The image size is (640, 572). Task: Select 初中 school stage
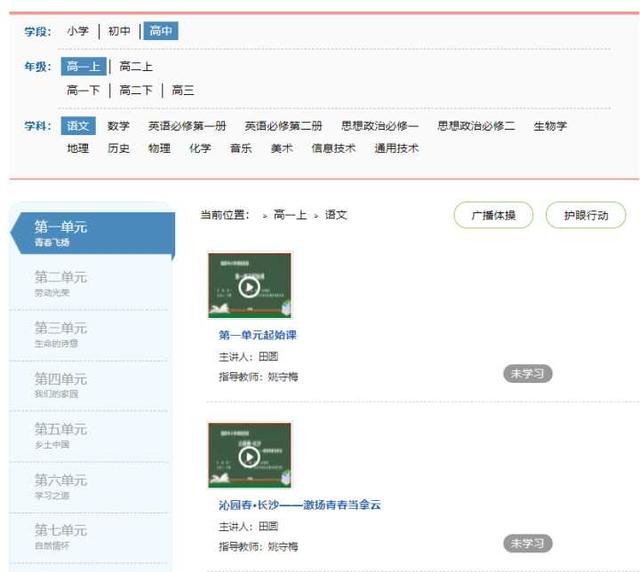pos(119,31)
